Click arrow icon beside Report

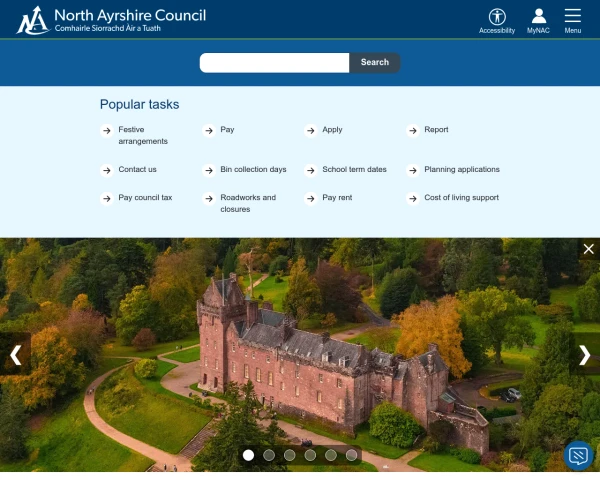pos(412,130)
